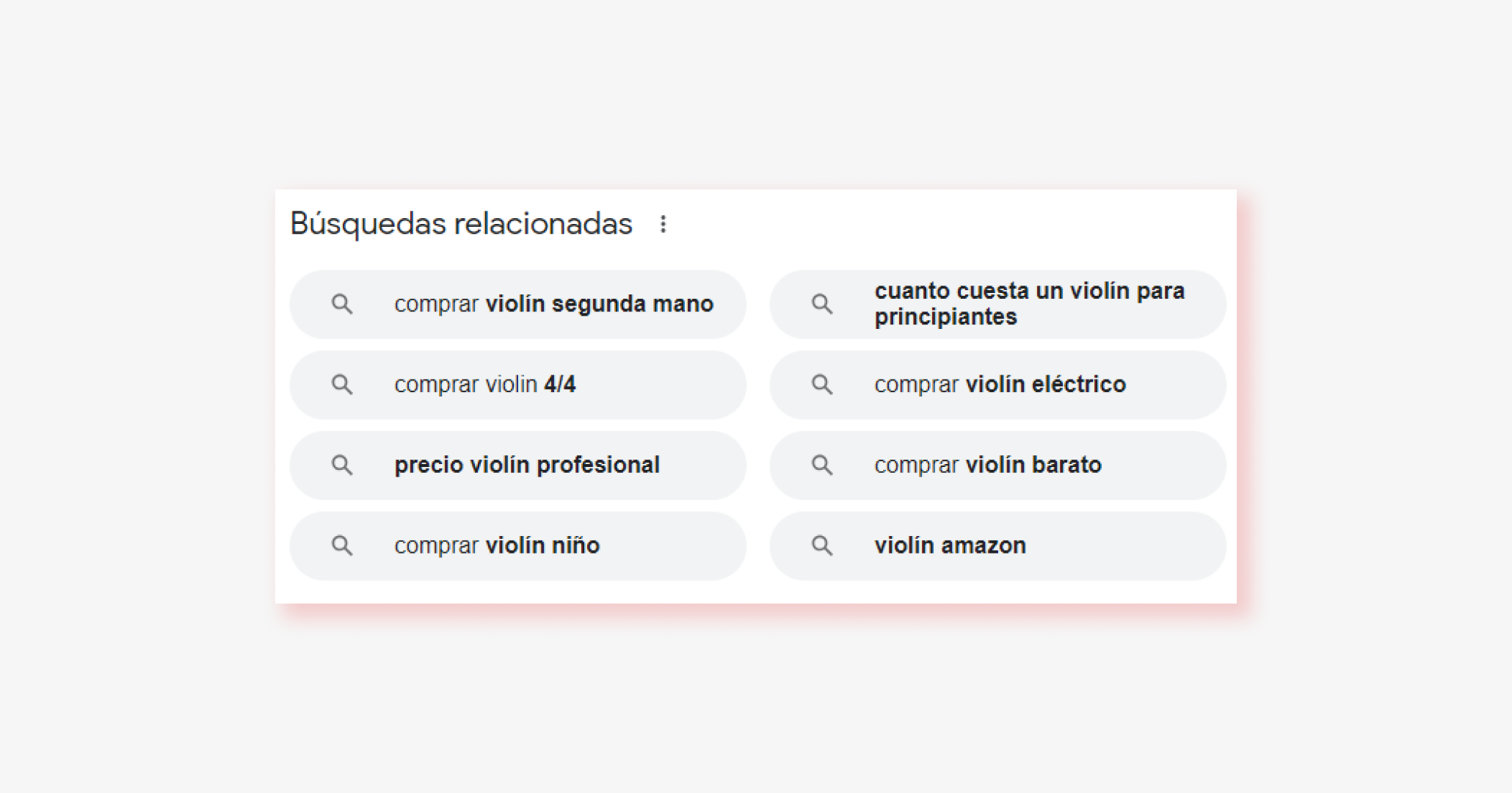Screen dimensions: 1512x793
Task: Select the search icon beside "violín amazon"
Action: (x=821, y=546)
